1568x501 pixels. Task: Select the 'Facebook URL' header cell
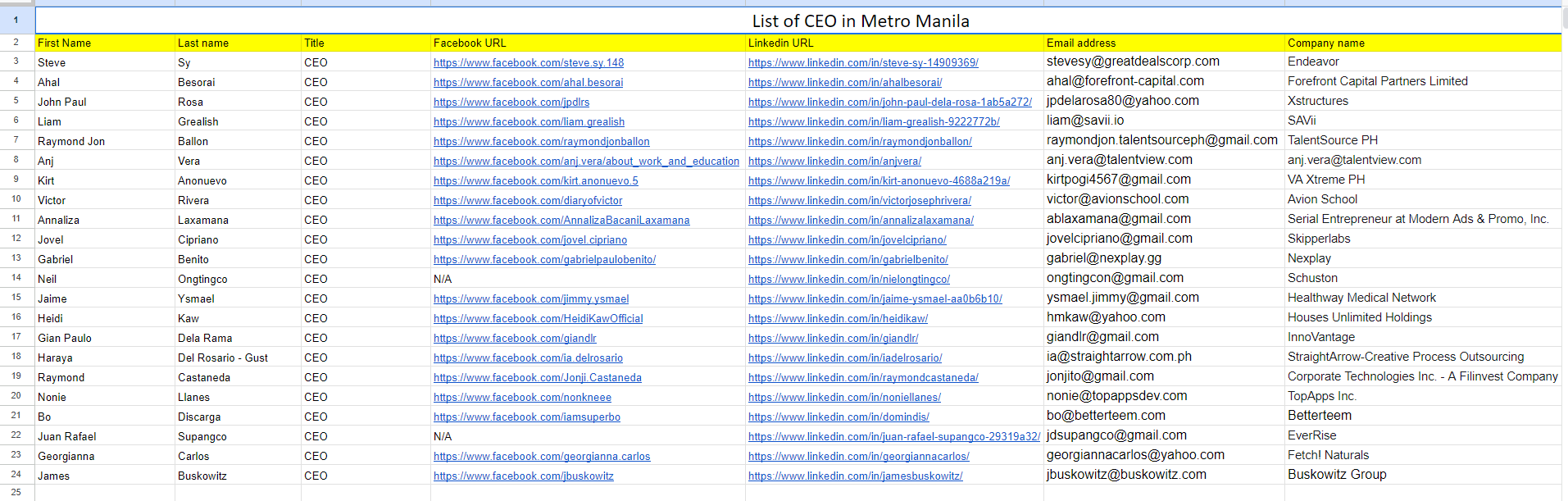pyautogui.click(x=588, y=43)
